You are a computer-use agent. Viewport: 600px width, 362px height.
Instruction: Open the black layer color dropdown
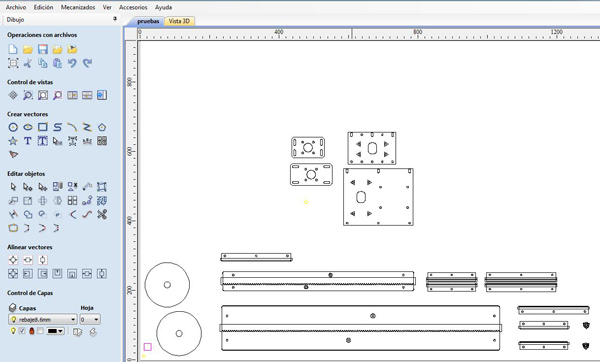coord(55,331)
